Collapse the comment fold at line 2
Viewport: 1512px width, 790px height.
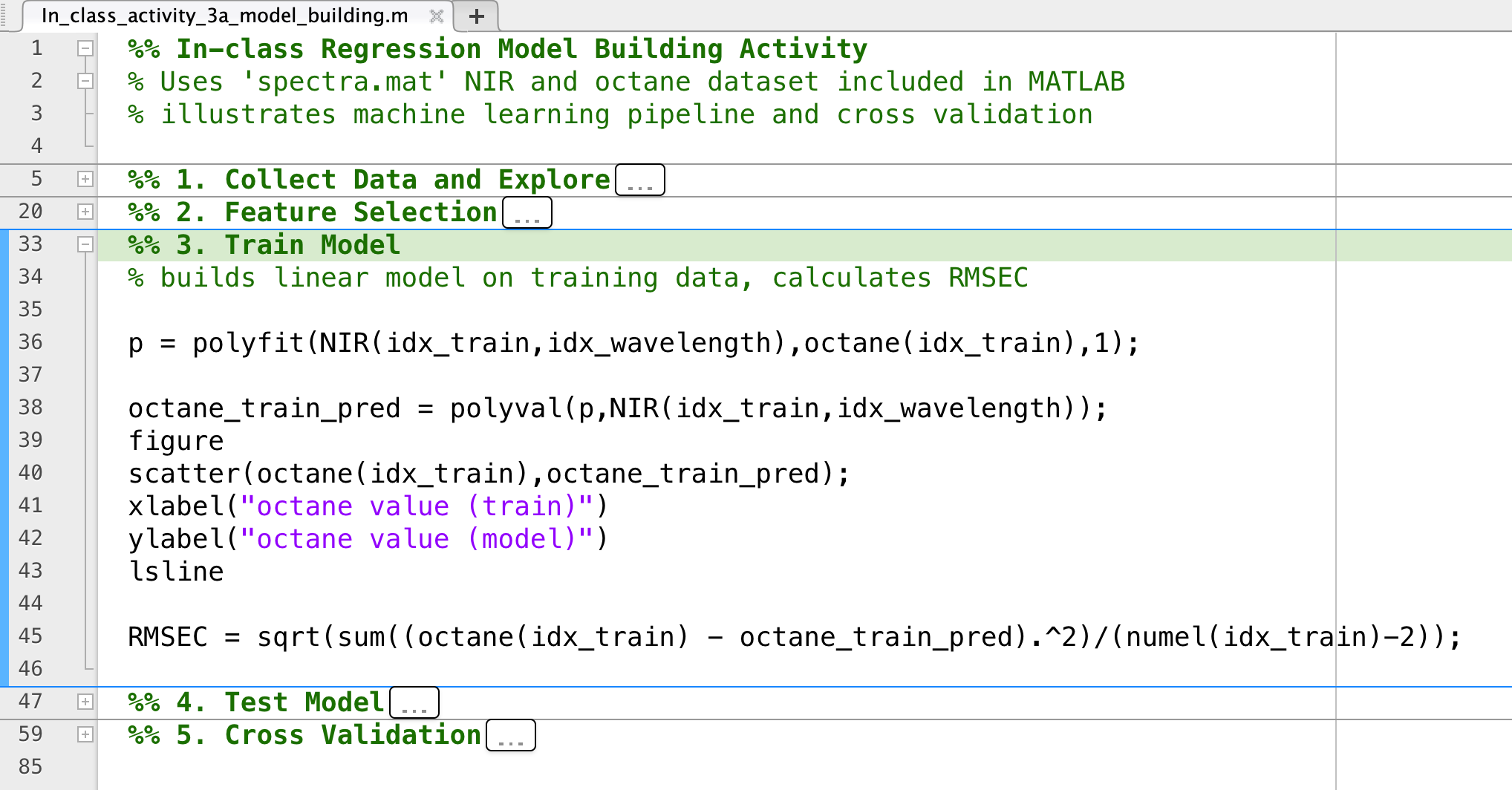click(85, 82)
